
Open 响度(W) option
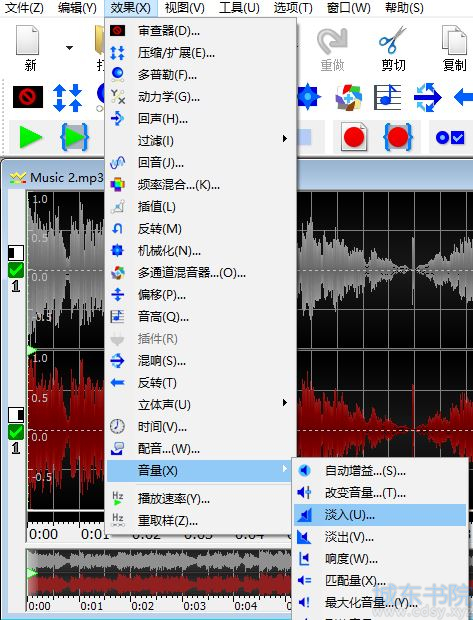[x=380, y=558]
